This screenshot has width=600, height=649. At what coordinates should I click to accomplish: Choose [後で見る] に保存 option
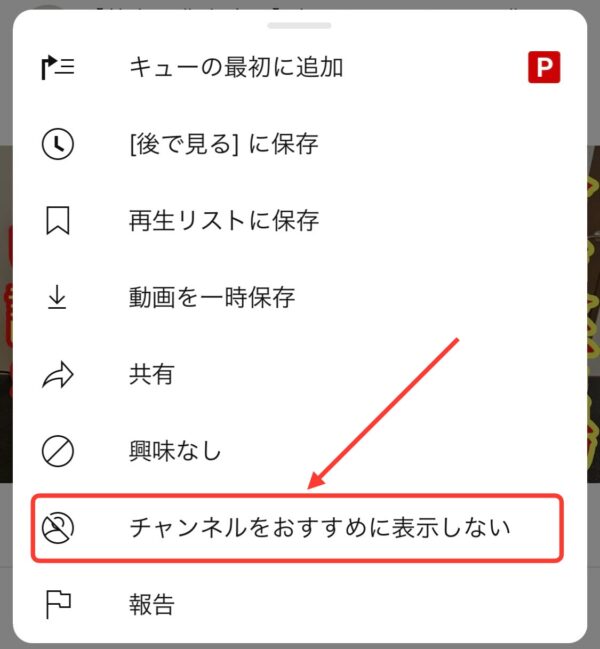point(299,144)
